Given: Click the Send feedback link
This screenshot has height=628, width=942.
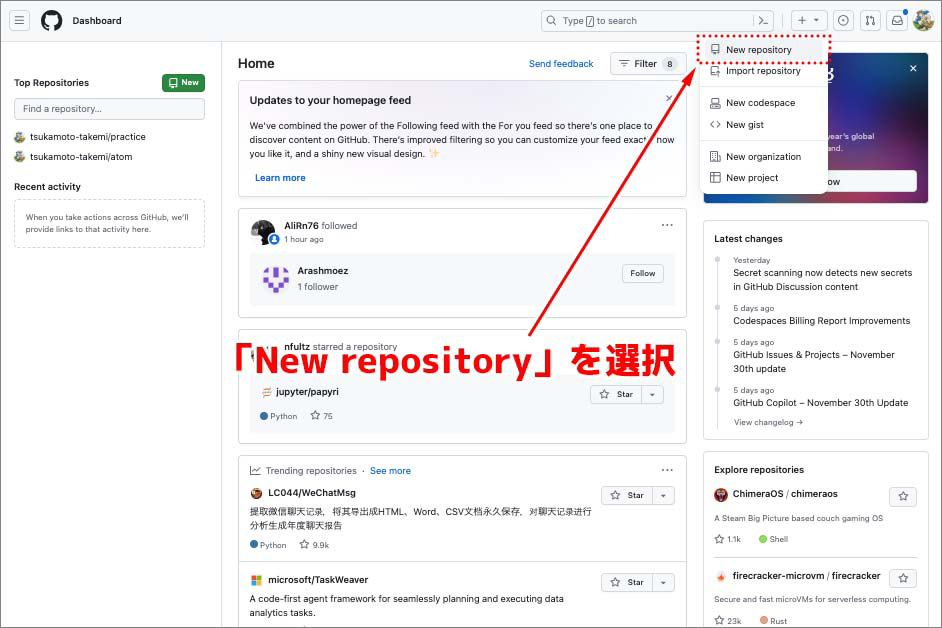Looking at the screenshot, I should (x=561, y=63).
